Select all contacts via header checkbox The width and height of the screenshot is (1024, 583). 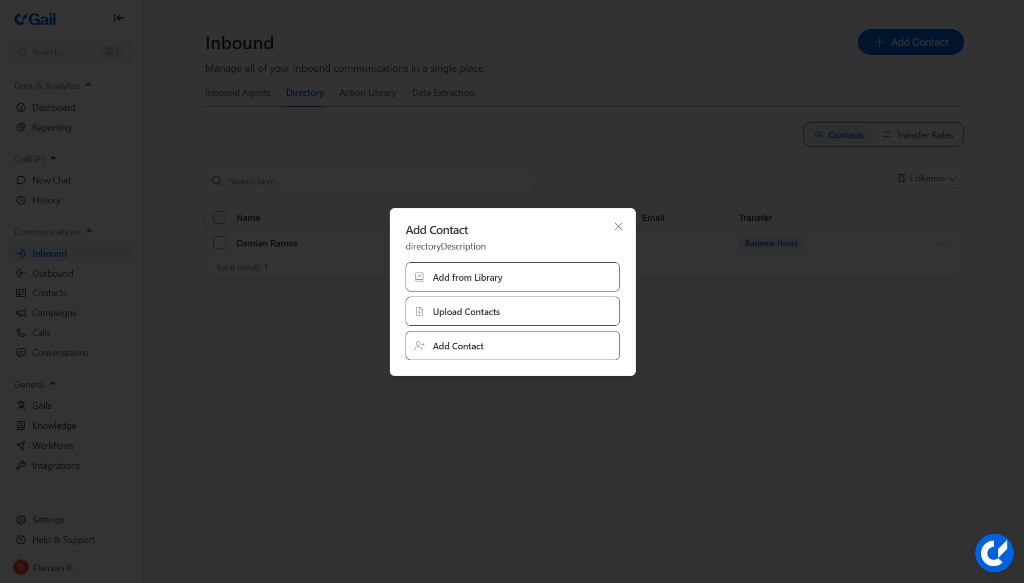220,217
